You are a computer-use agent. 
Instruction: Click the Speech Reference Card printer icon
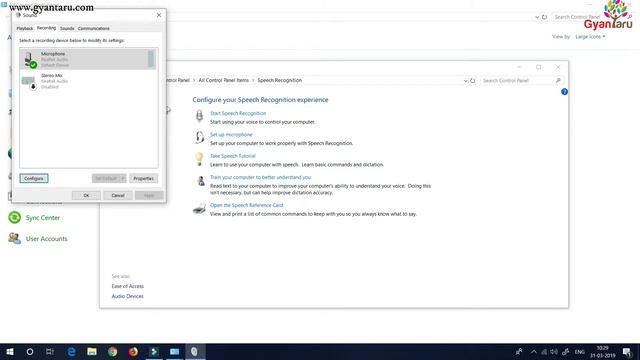[199, 209]
